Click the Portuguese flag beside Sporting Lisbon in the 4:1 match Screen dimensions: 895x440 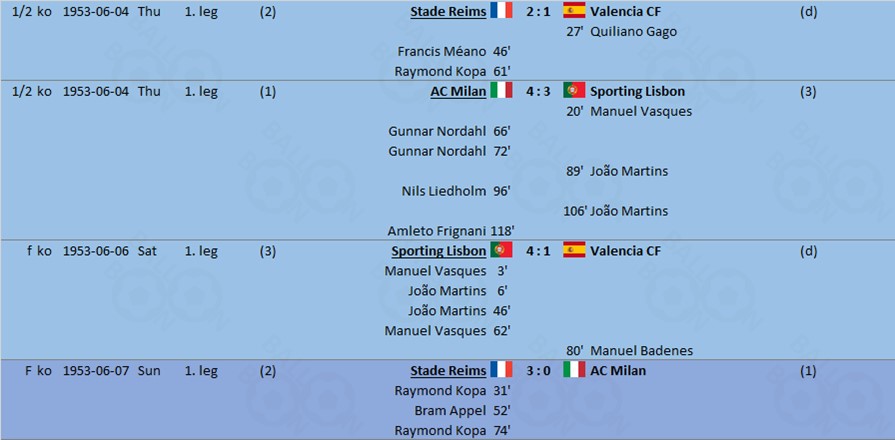(x=501, y=250)
